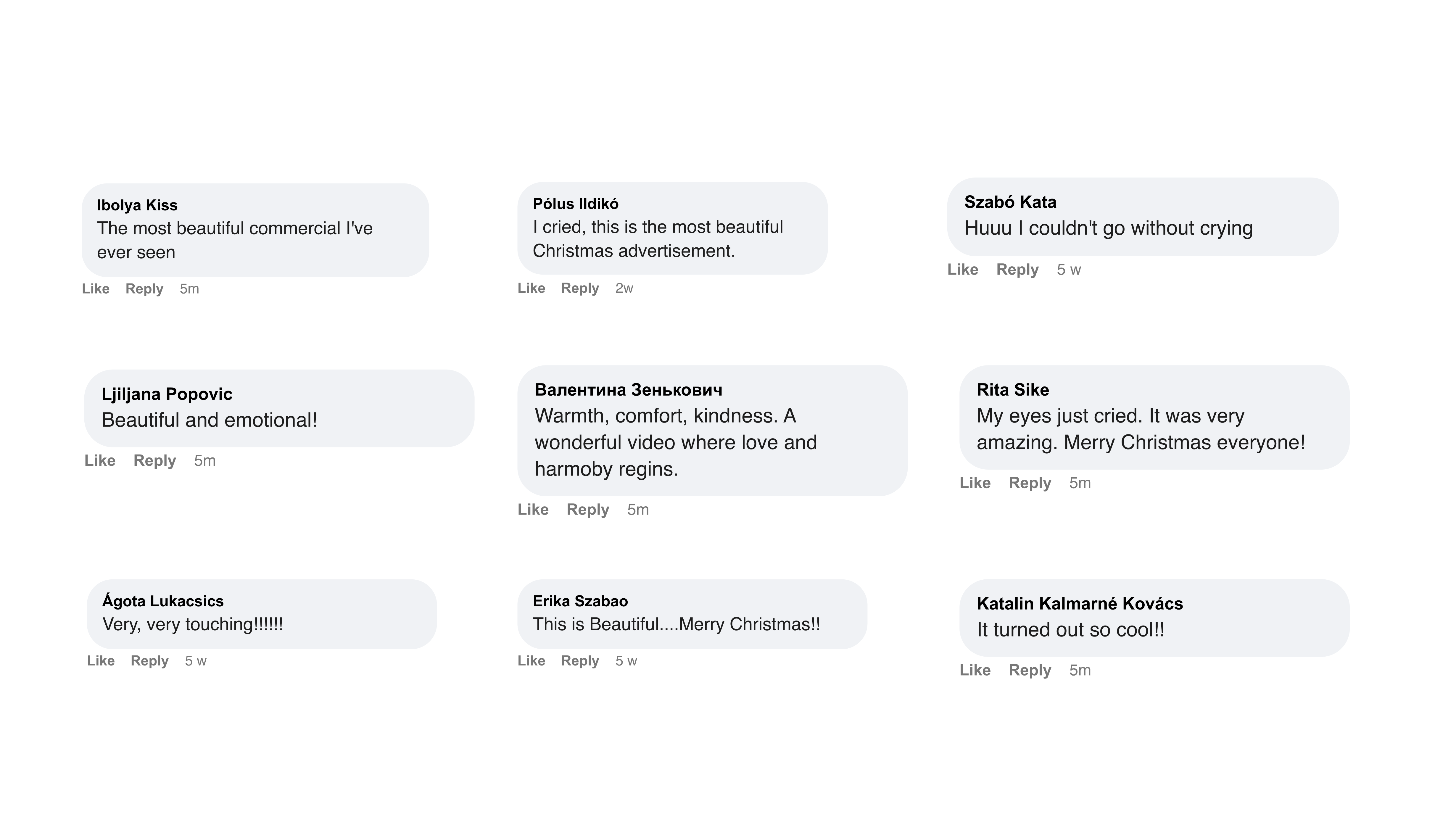Reply to Ágota Lukacsics's touching comment
Image resolution: width=1456 pixels, height=817 pixels.
coord(149,661)
